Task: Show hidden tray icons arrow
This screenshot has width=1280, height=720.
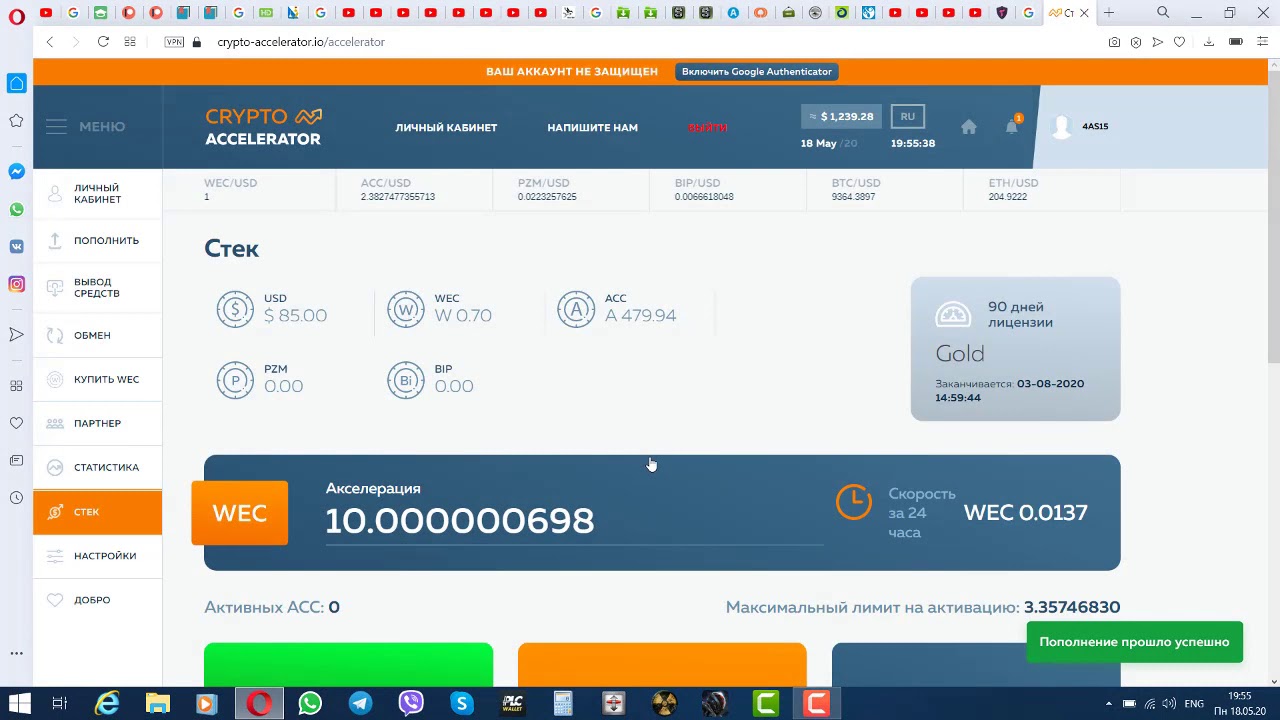Action: [x=1108, y=704]
